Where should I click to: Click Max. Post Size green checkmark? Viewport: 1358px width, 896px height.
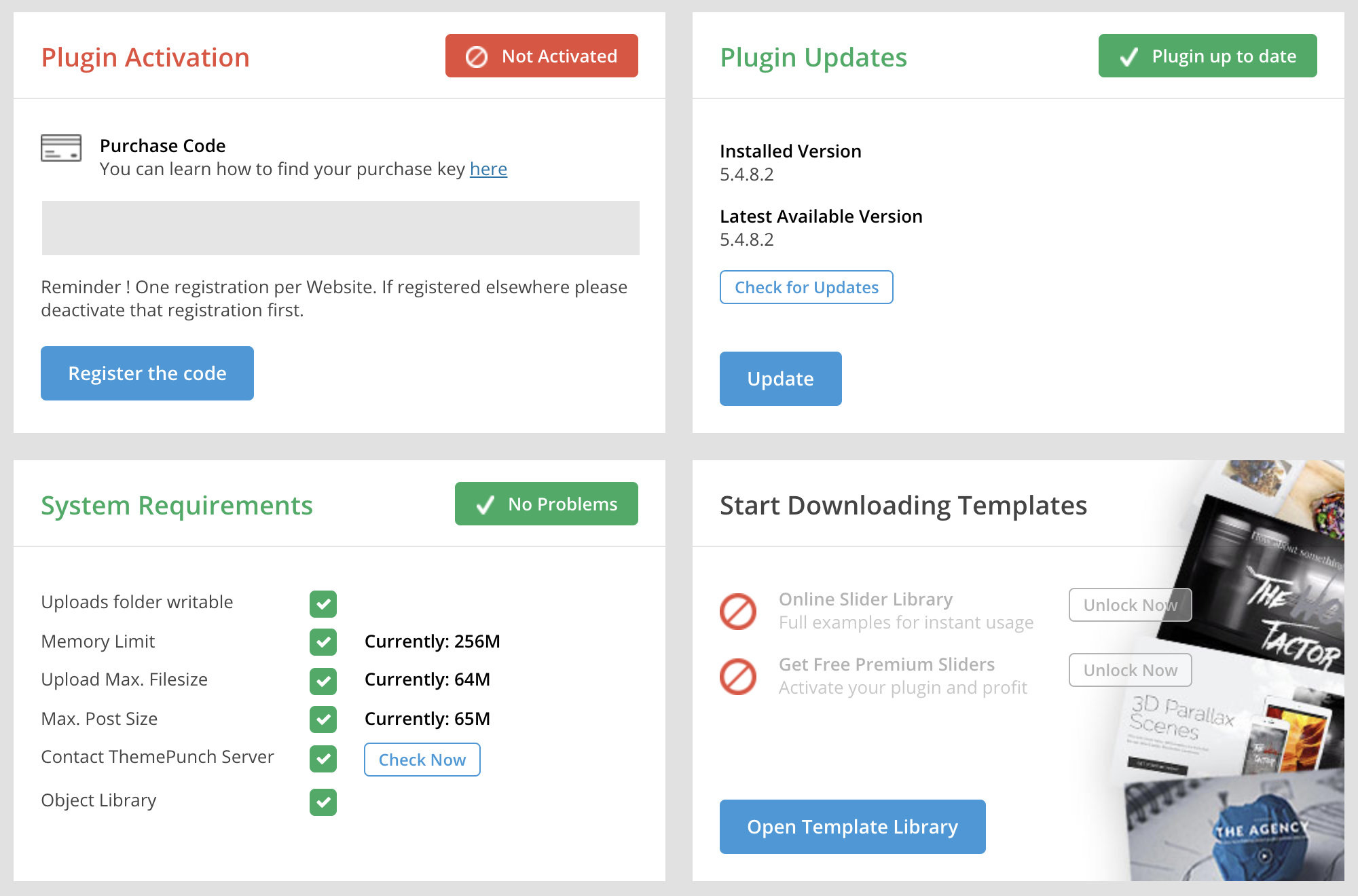pos(323,719)
